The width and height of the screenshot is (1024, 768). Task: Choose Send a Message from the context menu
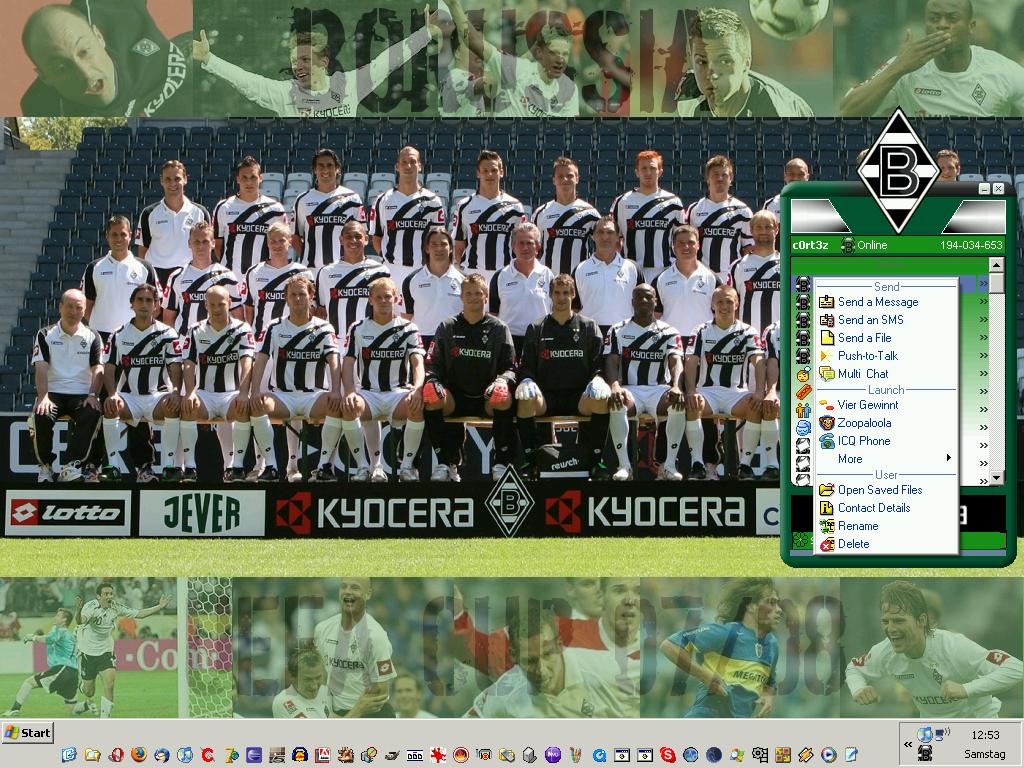(886, 302)
